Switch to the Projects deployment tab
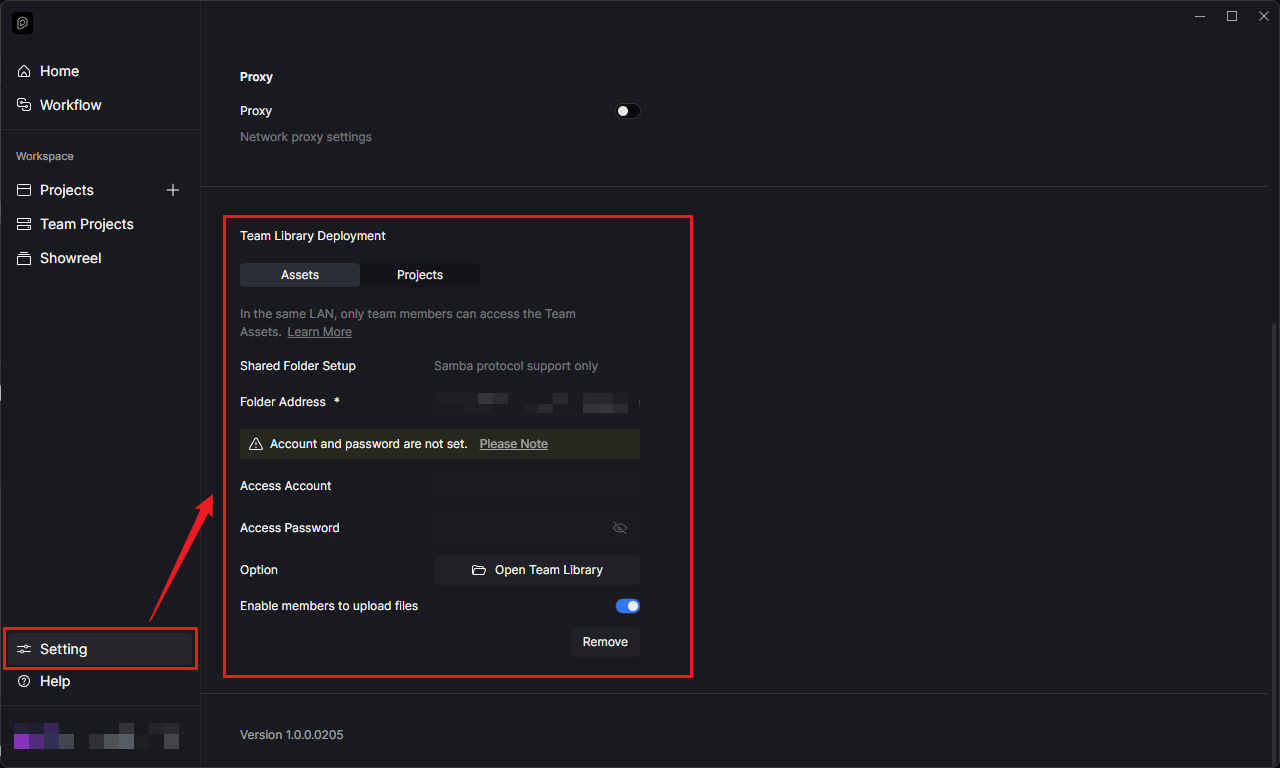Viewport: 1280px width, 768px height. pos(420,275)
